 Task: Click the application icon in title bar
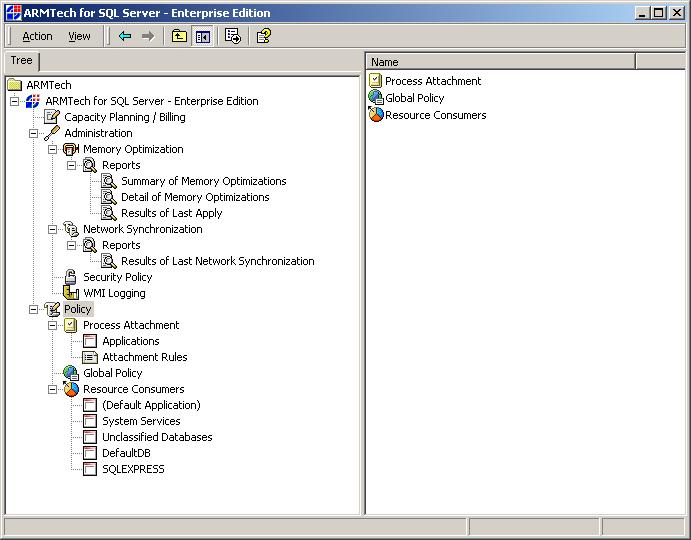[13, 13]
